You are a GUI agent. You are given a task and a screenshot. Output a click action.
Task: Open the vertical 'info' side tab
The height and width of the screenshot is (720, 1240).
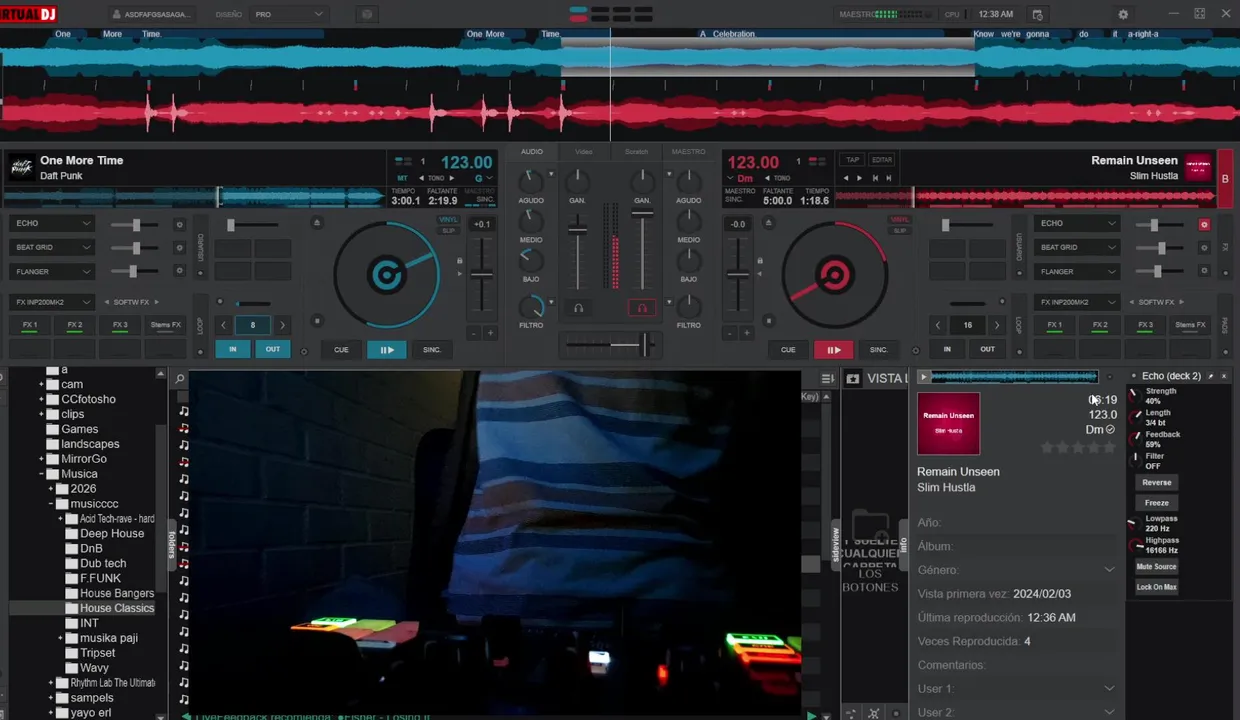(x=904, y=544)
